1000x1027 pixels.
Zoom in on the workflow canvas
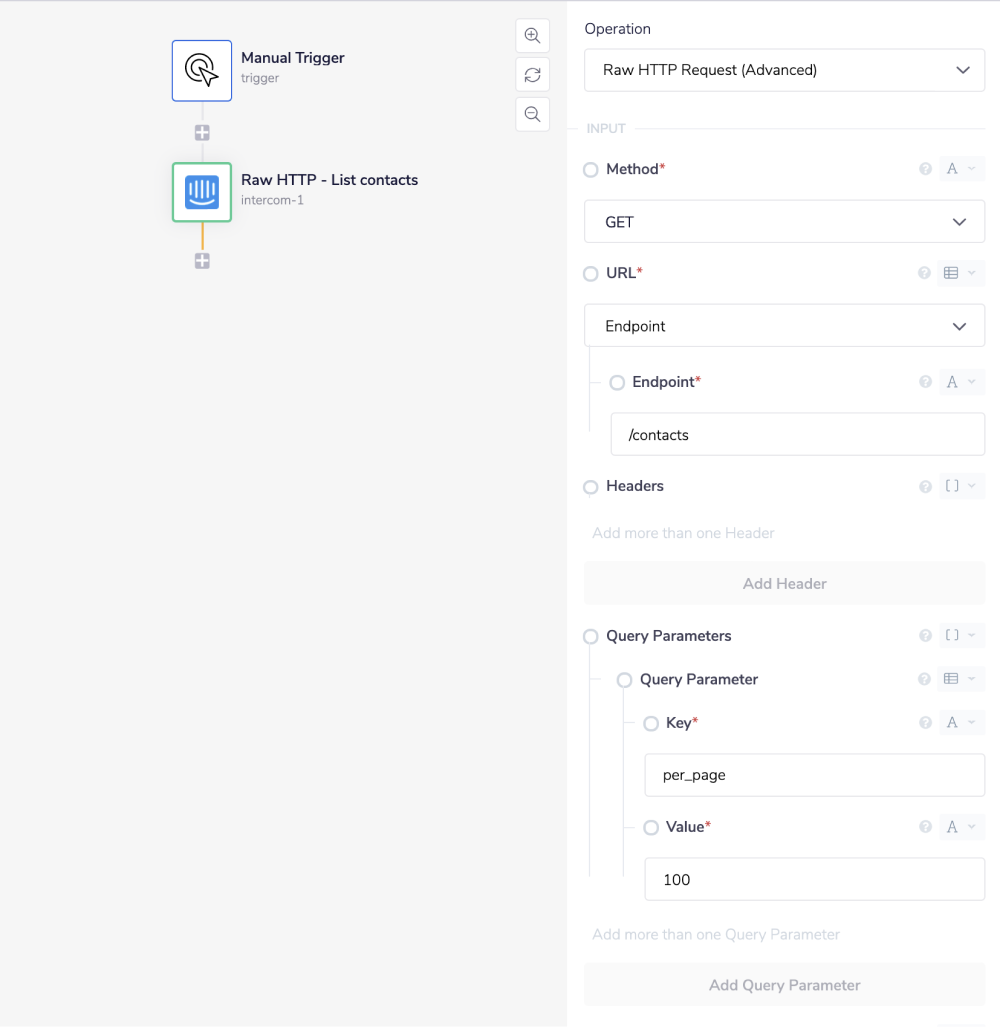(532, 35)
